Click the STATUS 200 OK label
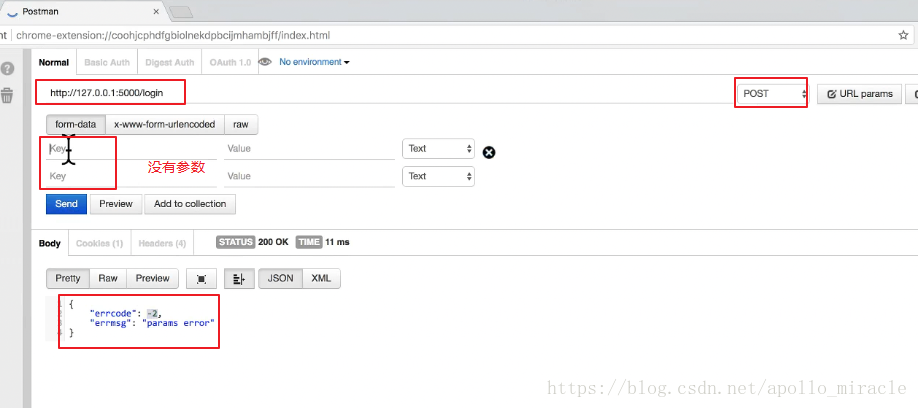This screenshot has width=918, height=408. click(252, 242)
